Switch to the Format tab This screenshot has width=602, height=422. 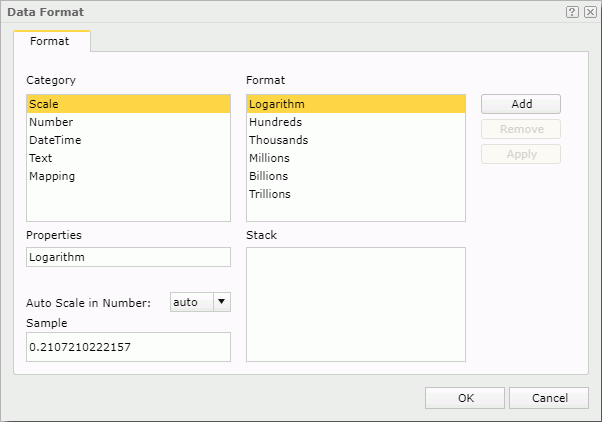click(x=50, y=41)
